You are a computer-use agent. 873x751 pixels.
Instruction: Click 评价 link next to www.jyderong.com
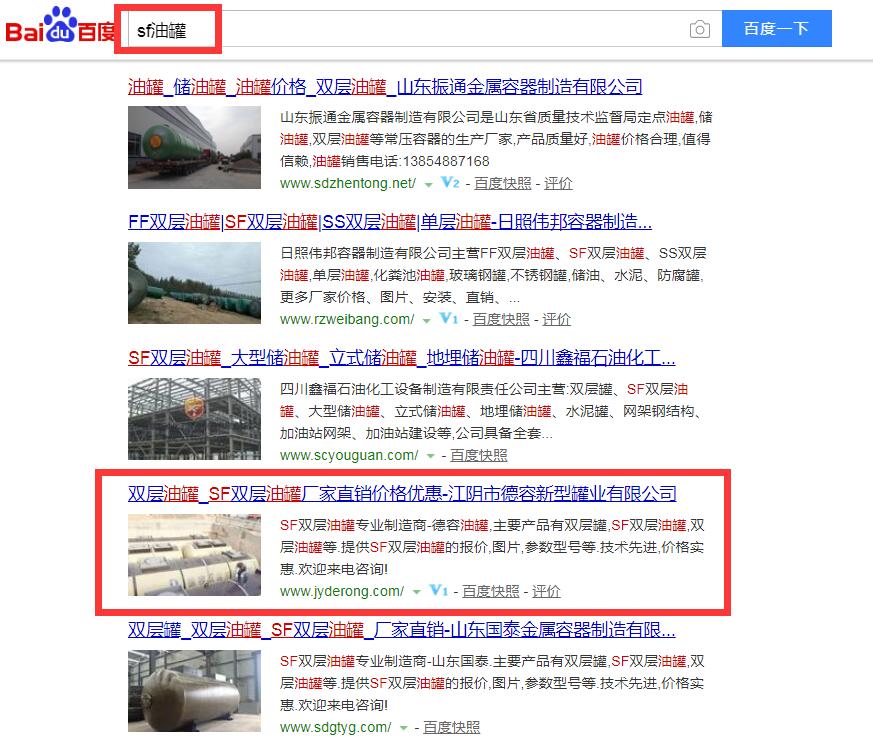tap(546, 591)
